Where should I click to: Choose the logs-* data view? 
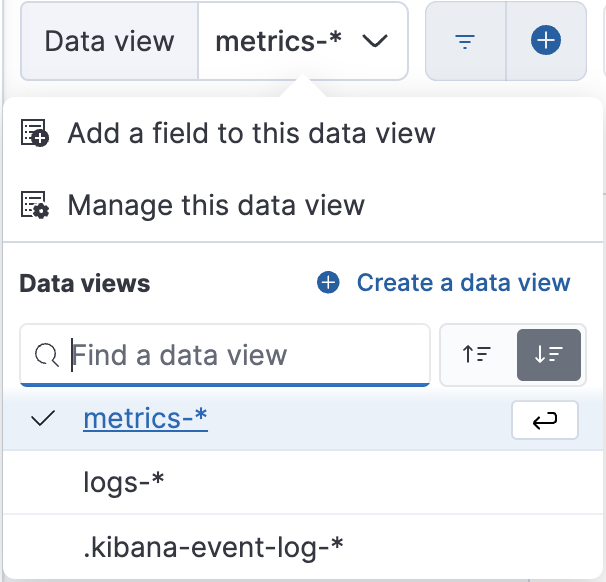tap(303, 482)
